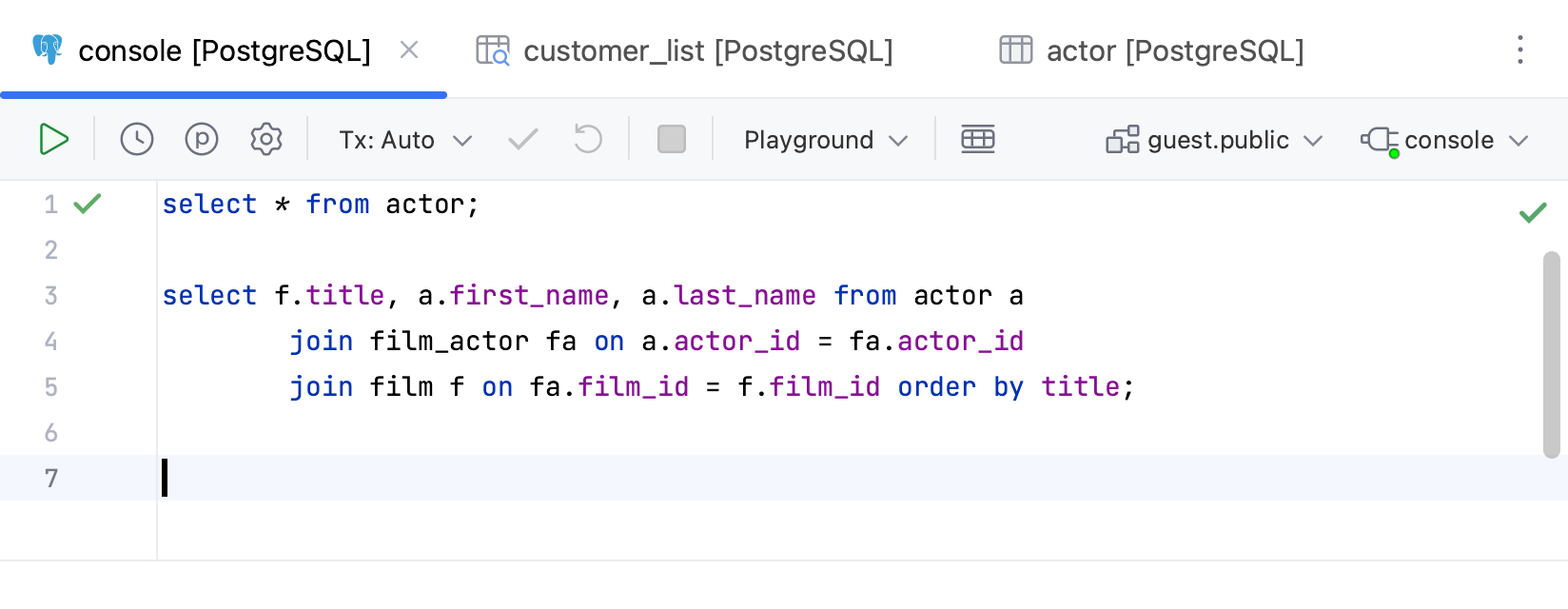Viewport: 1568px width, 609px height.
Task: Open query history clock icon
Action: click(x=137, y=140)
